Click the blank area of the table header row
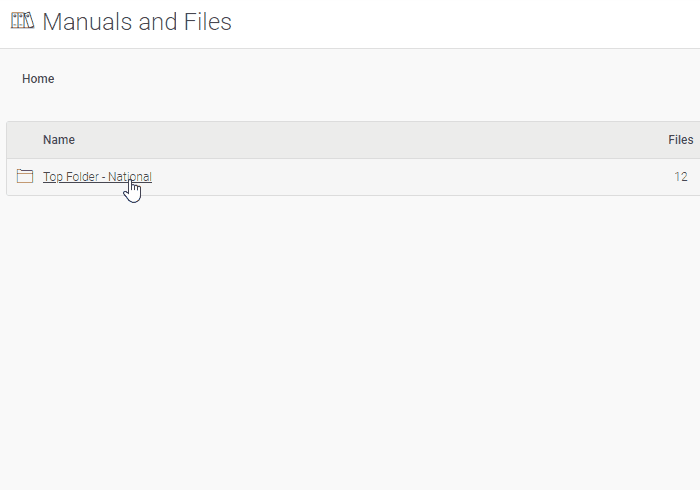700x490 pixels. pyautogui.click(x=357, y=140)
